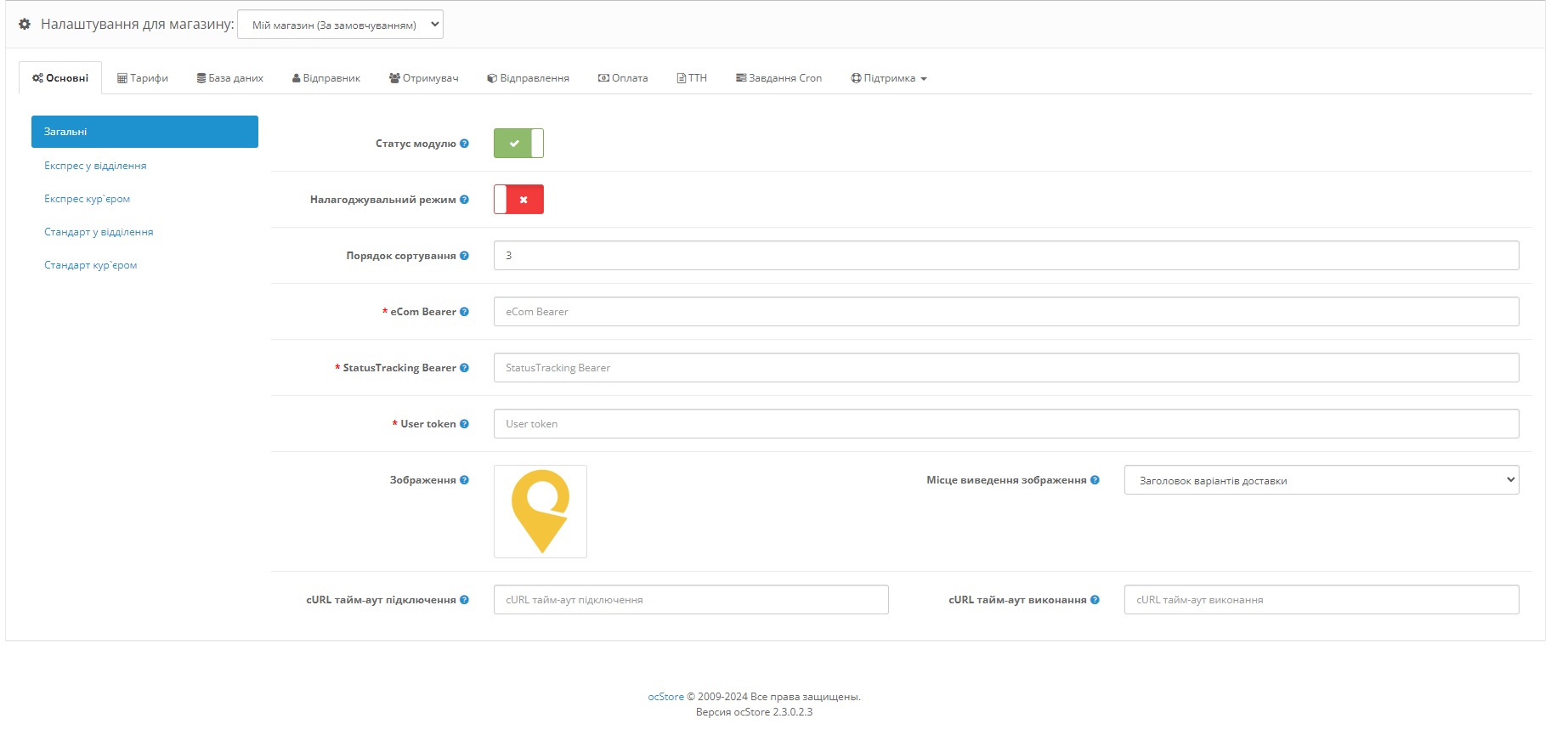Open Стандарт кур'єром settings
Screen dimensions: 1568x741
[x=144, y=265]
